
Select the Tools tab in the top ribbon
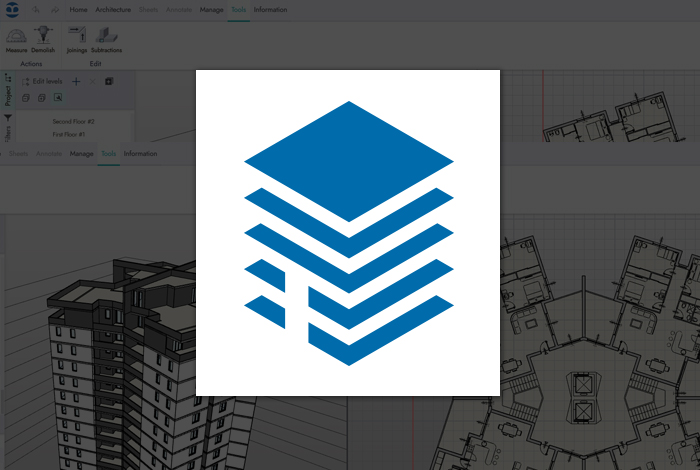point(238,9)
